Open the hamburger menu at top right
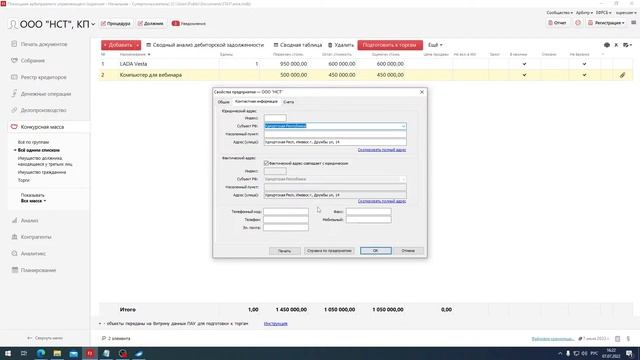Viewport: 640px width, 360px height. click(x=633, y=23)
